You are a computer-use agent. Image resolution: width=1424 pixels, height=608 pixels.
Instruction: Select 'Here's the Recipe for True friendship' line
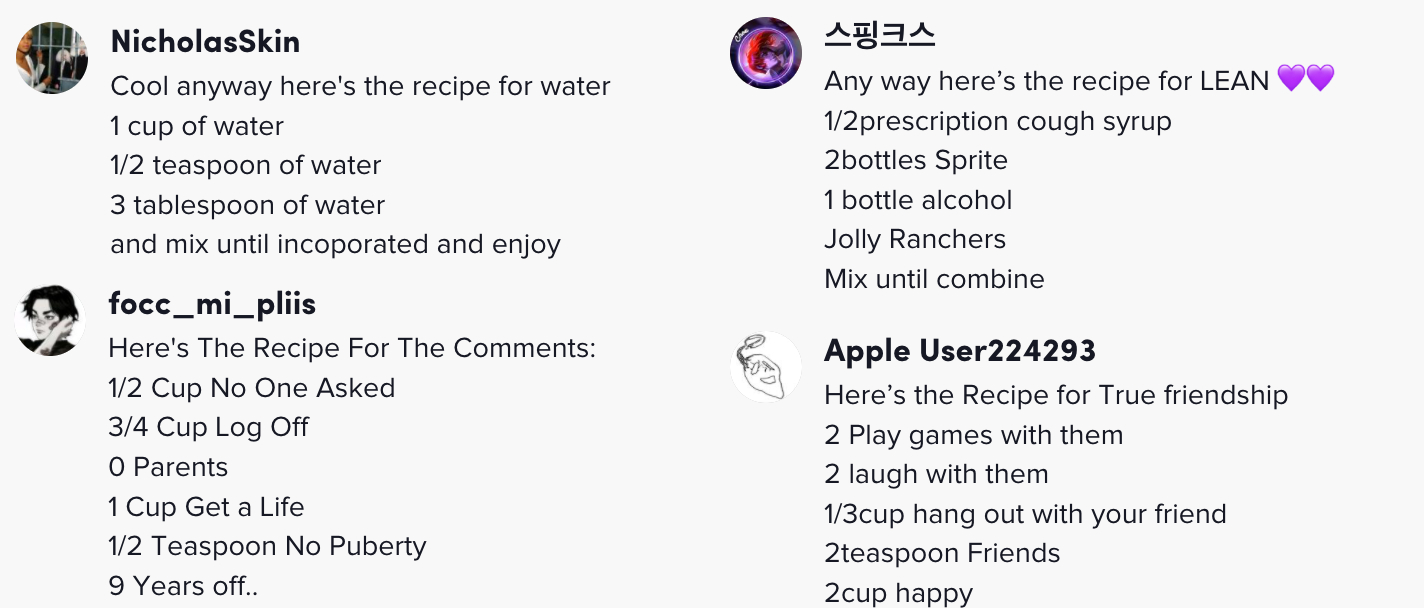(1056, 396)
